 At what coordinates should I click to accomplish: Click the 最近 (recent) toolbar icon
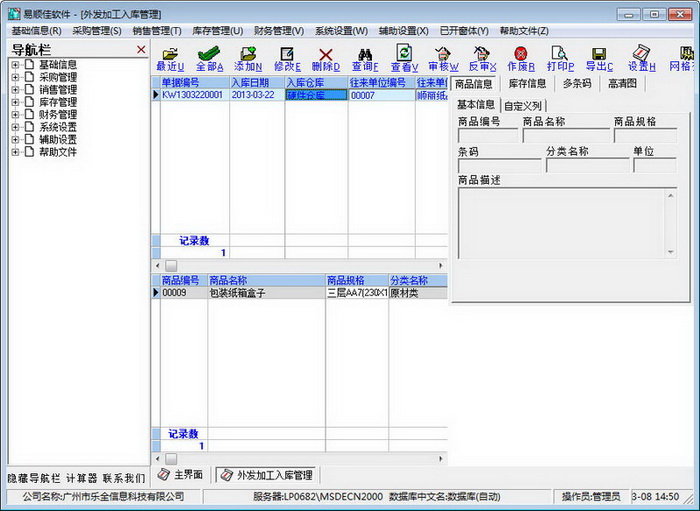click(x=170, y=58)
